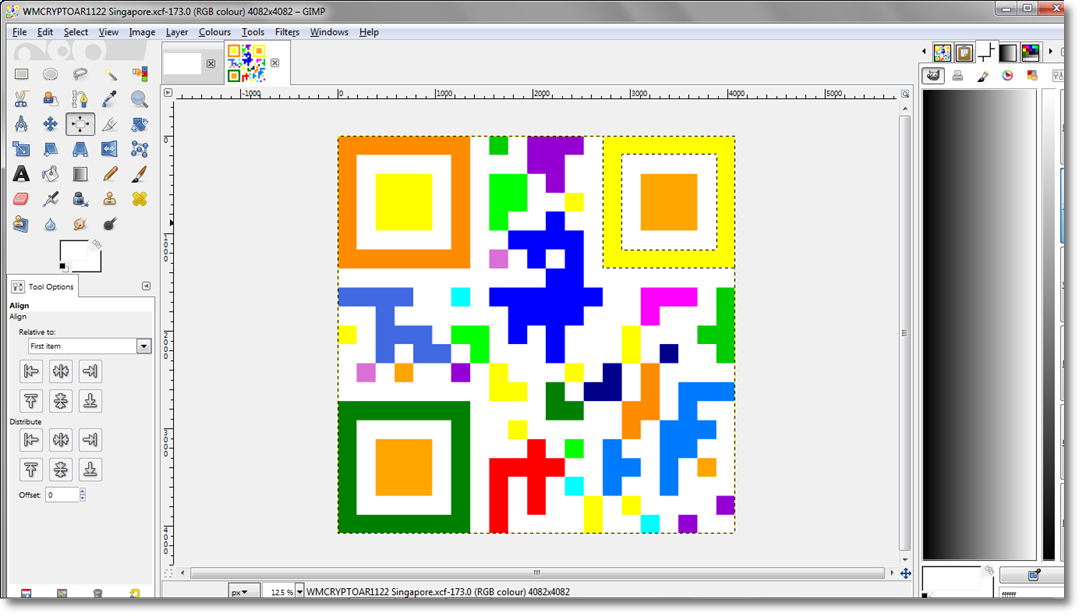Select the Scissors Select tool
Viewport: 1080px width, 615px height.
point(21,99)
